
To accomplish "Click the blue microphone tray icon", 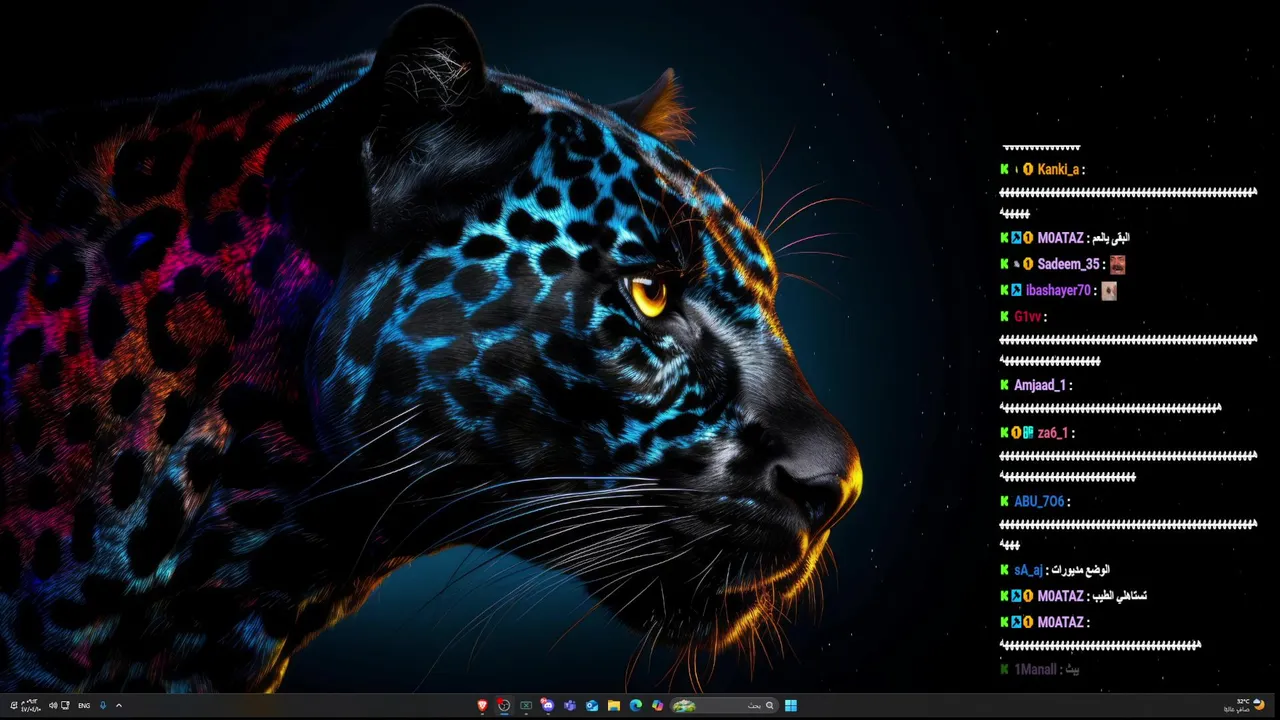I will point(103,705).
